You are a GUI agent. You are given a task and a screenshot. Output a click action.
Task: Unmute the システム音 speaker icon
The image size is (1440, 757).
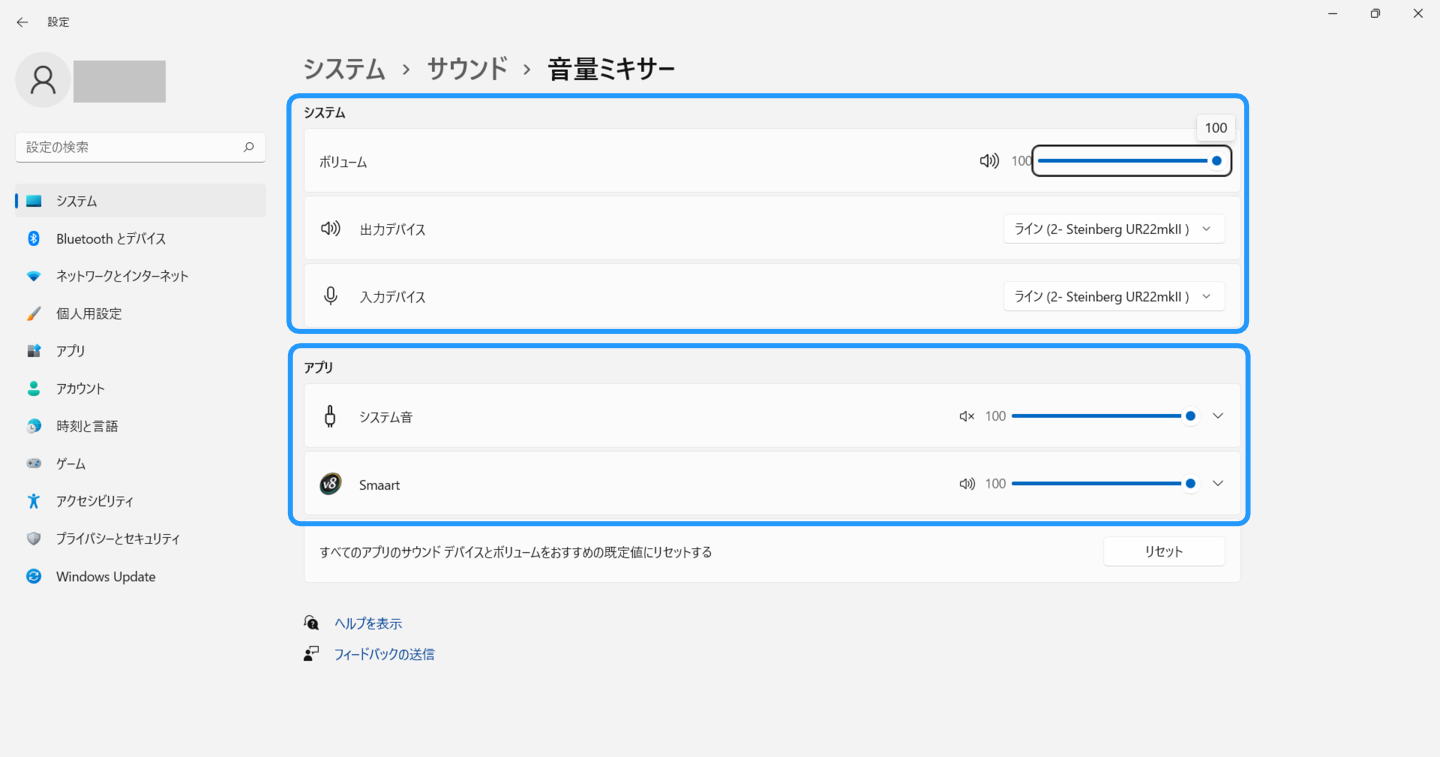pyautogui.click(x=966, y=416)
